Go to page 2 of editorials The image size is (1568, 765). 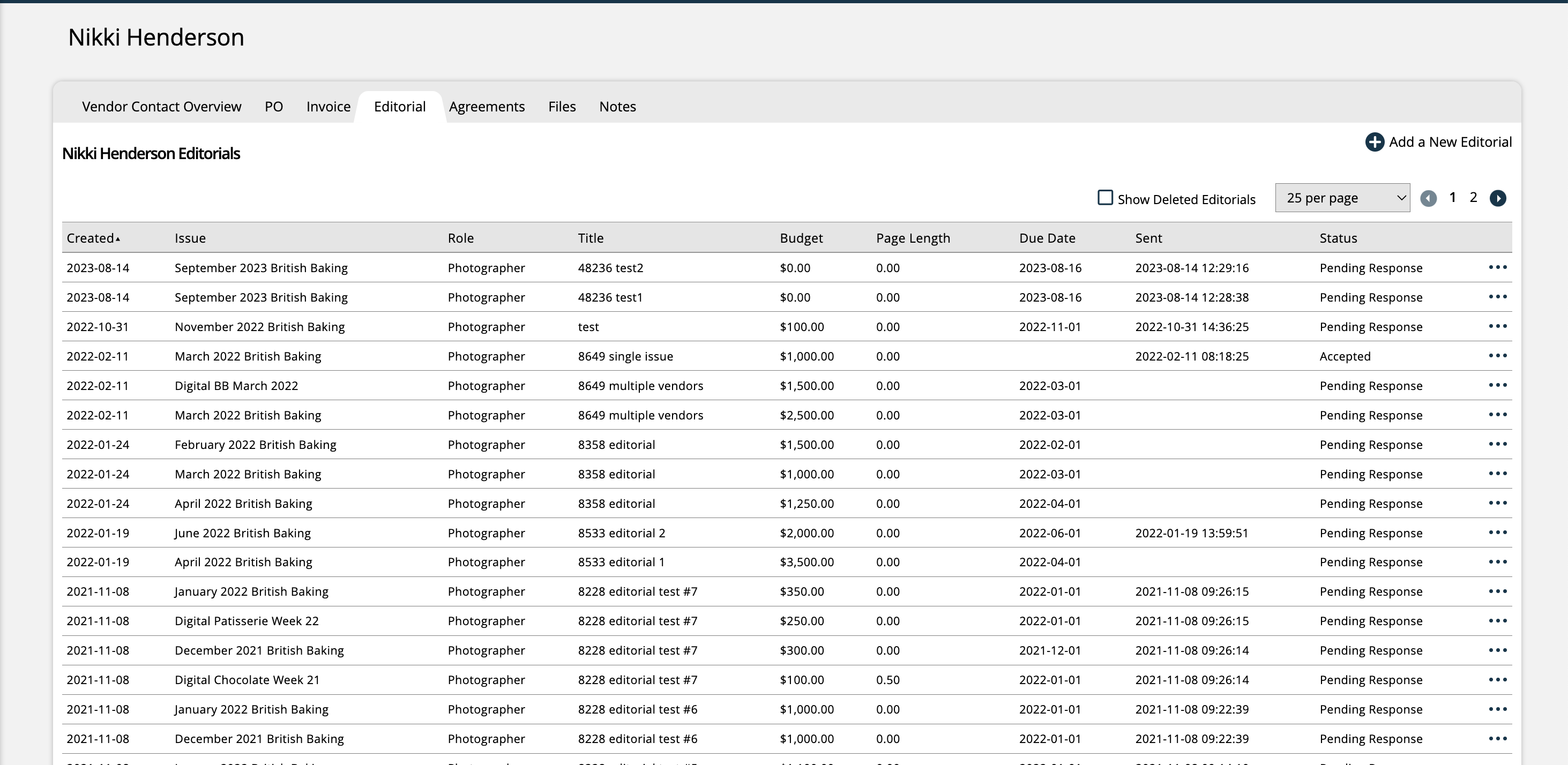click(1473, 197)
